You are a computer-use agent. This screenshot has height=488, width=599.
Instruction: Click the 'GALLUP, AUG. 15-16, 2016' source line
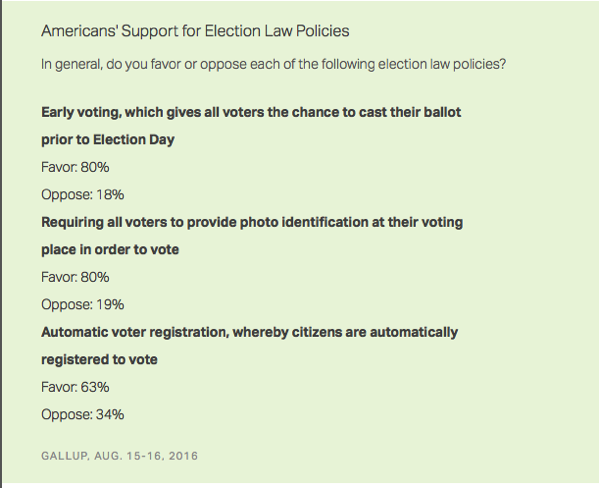click(x=120, y=456)
